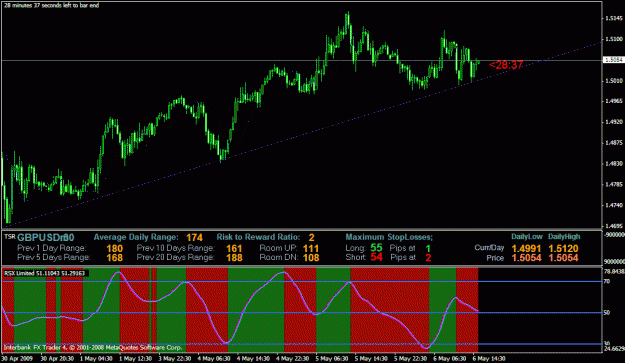Click the 1.5145 price axis label
The height and width of the screenshot is (363, 625).
point(614,18)
